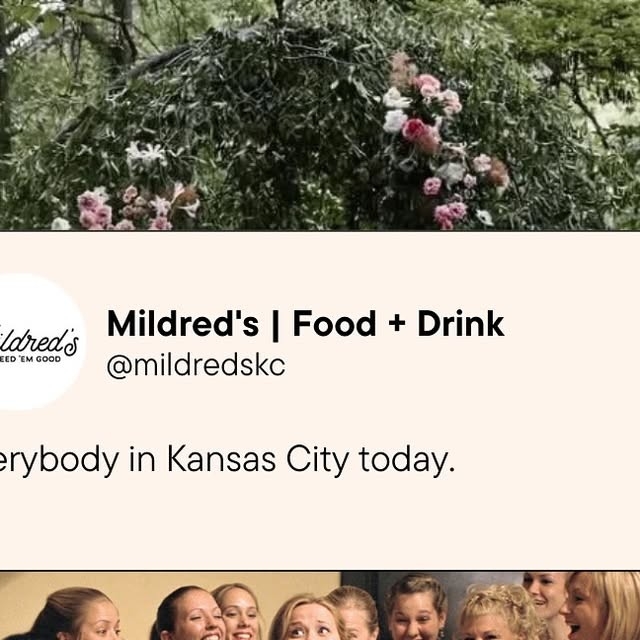
Task: Click the Mildred's round logo avatar
Action: [x=39, y=342]
